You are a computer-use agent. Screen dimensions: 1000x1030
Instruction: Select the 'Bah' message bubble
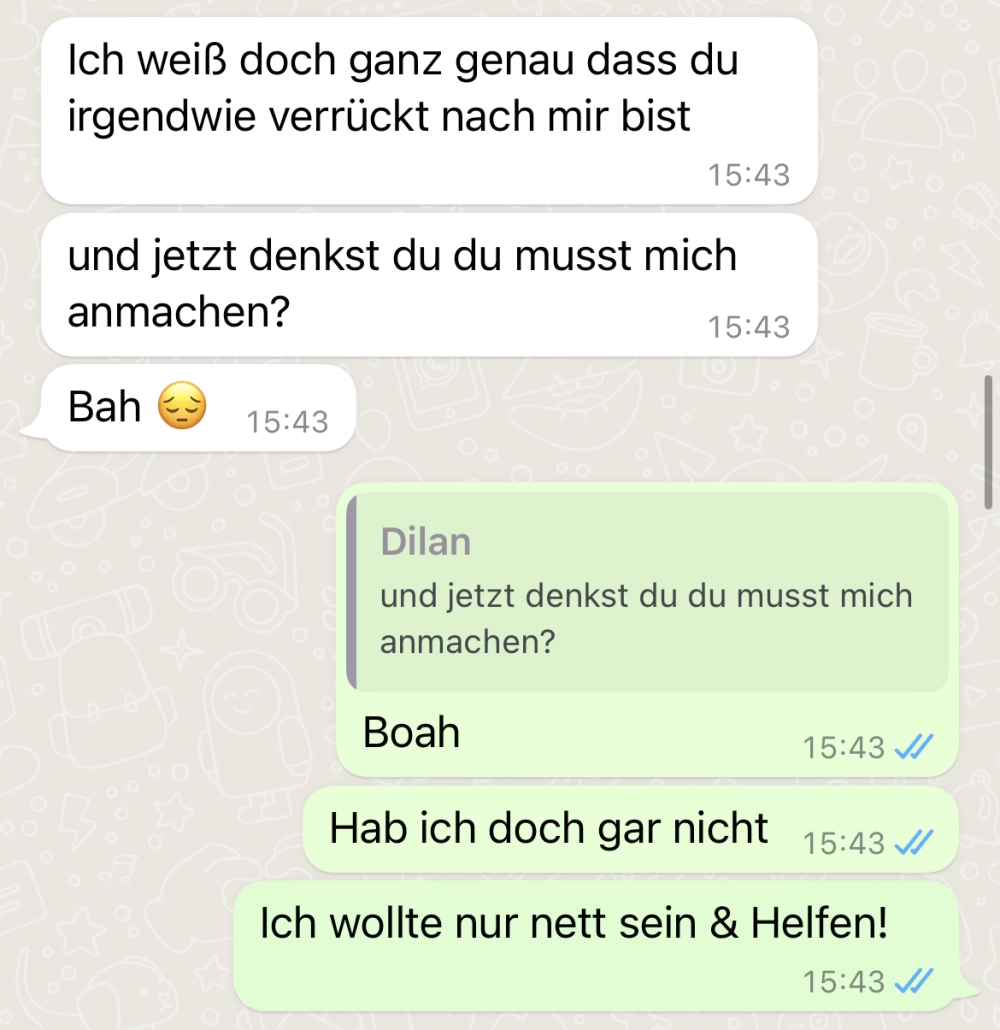198,408
